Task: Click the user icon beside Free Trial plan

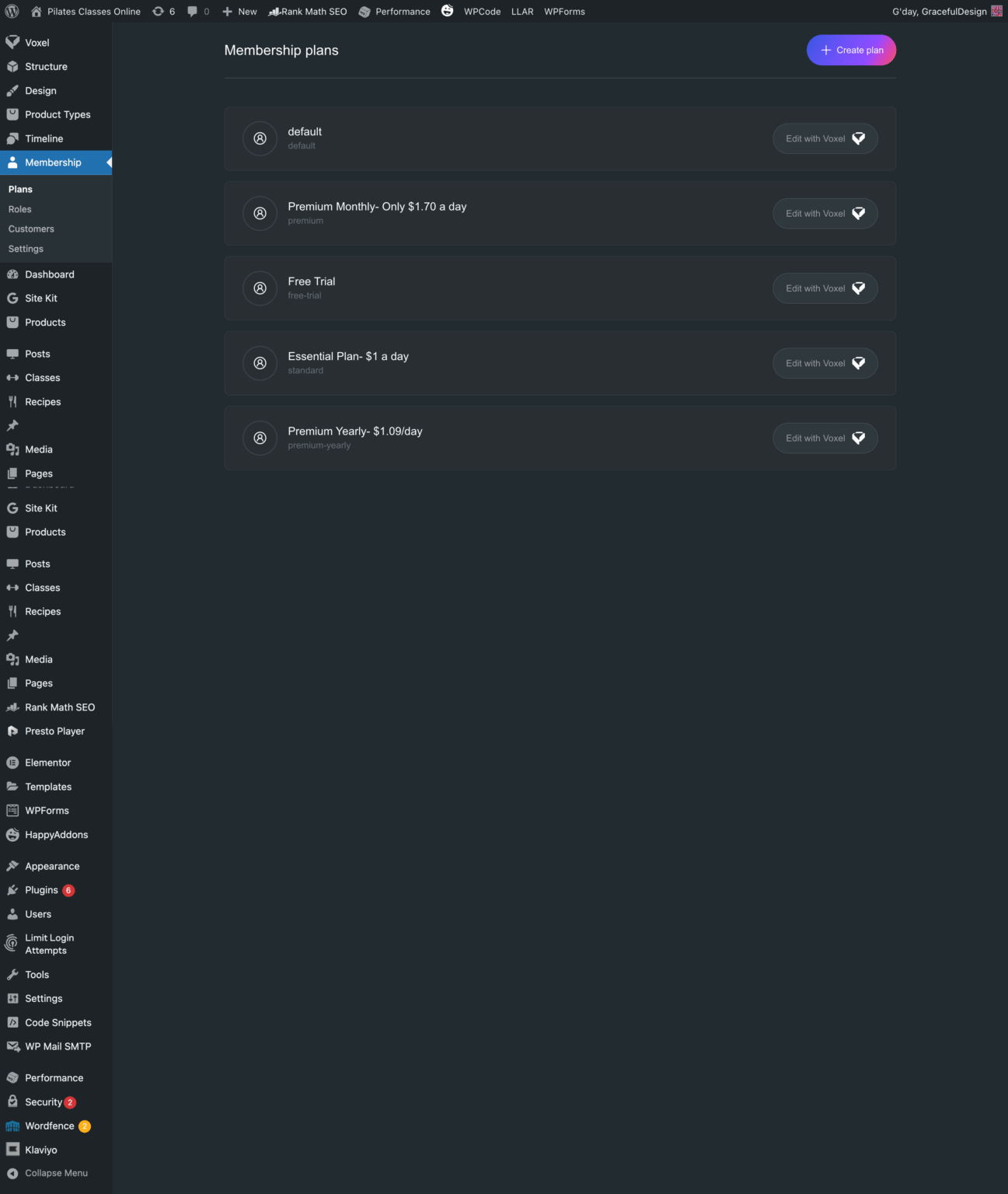Action: click(260, 288)
